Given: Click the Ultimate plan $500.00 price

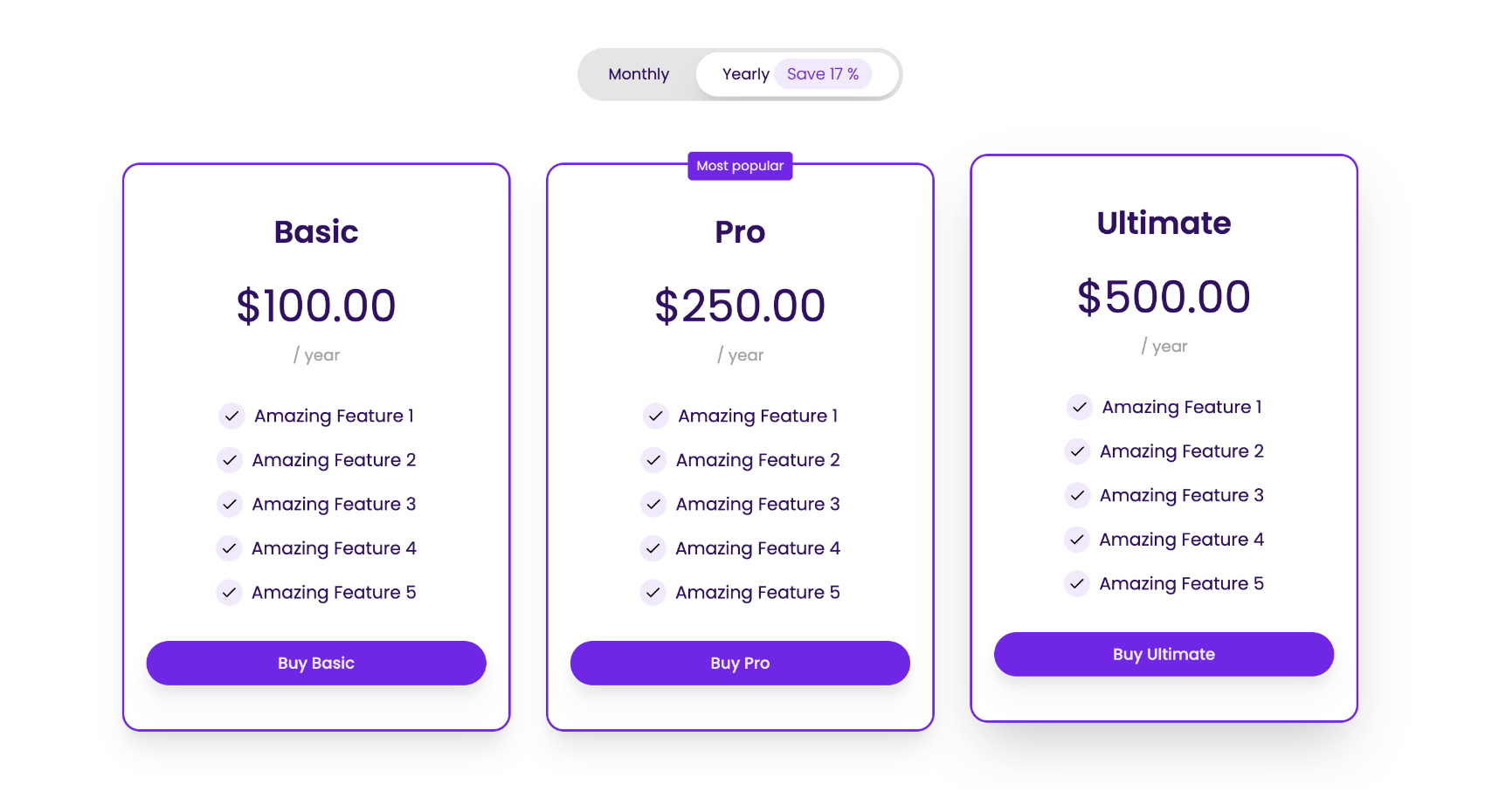Looking at the screenshot, I should pyautogui.click(x=1164, y=297).
